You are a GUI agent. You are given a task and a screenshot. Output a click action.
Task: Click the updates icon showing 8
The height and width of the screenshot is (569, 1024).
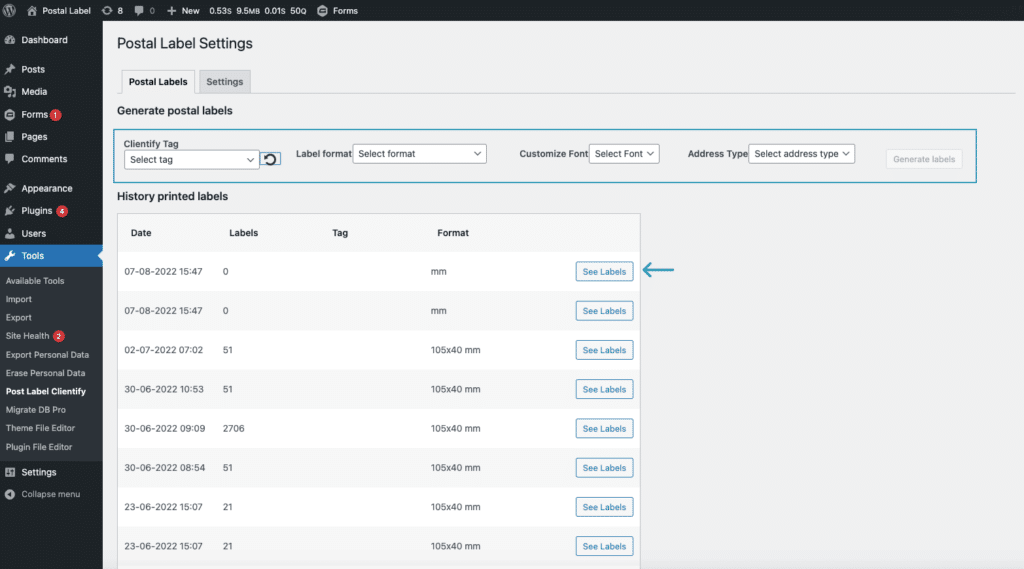pos(107,10)
